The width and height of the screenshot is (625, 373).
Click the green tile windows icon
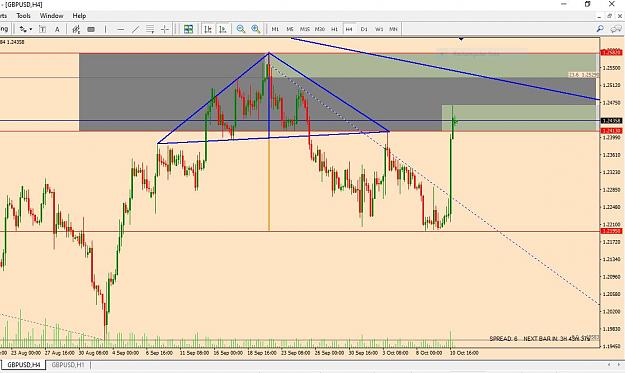pos(188,29)
